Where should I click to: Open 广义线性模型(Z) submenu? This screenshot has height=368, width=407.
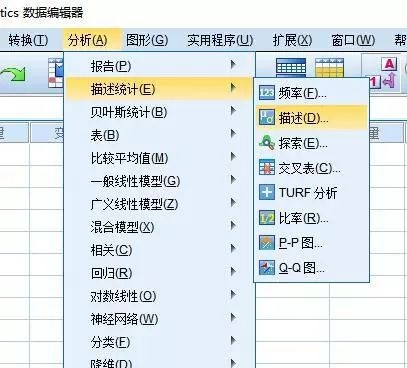point(159,204)
